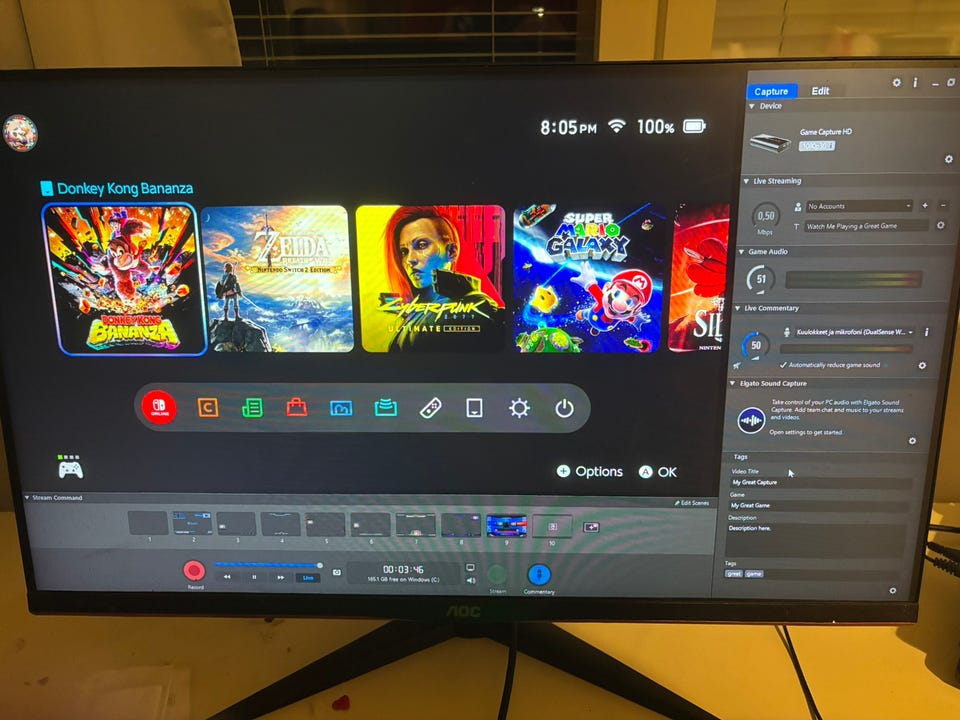Image resolution: width=960 pixels, height=720 pixels.
Task: Select Stream Command scene 9
Action: (x=506, y=526)
